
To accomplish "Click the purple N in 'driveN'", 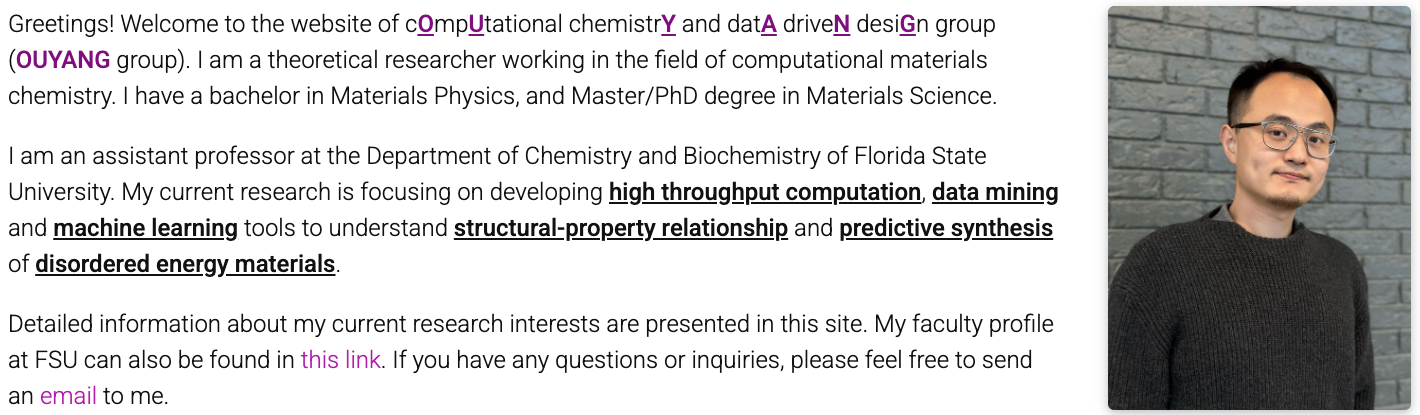I will click(842, 24).
